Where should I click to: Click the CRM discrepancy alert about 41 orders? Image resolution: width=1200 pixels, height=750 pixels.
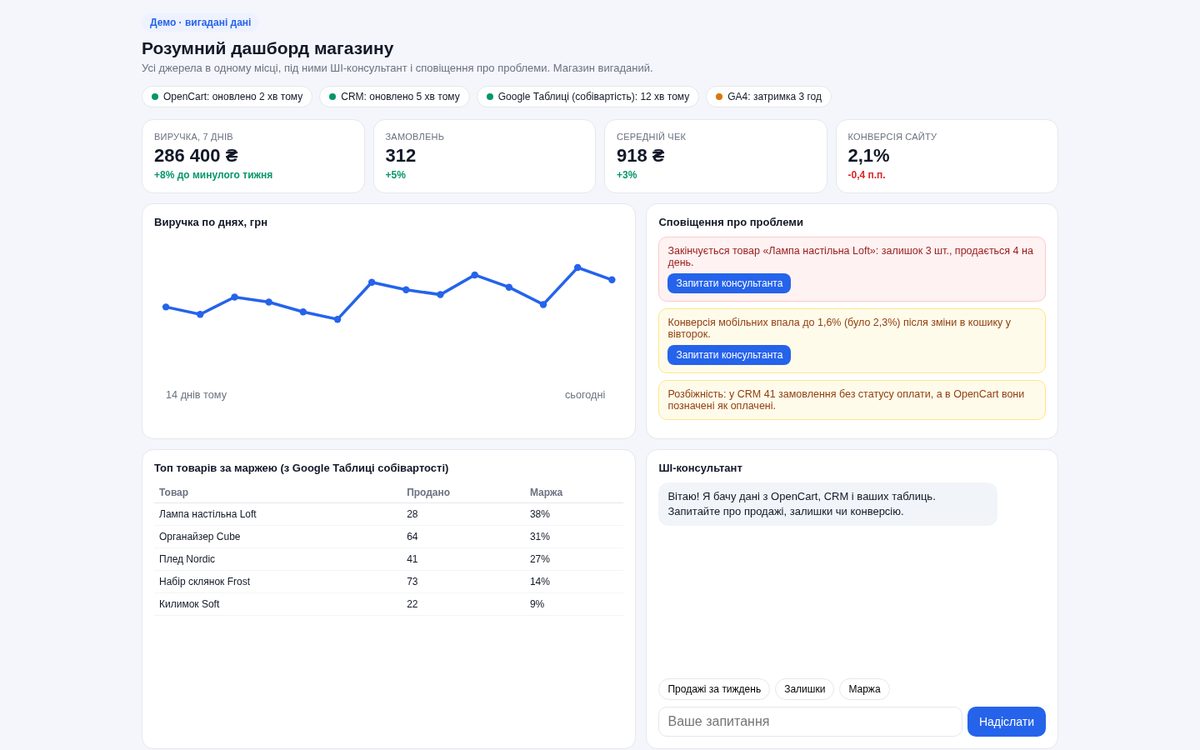coord(852,400)
